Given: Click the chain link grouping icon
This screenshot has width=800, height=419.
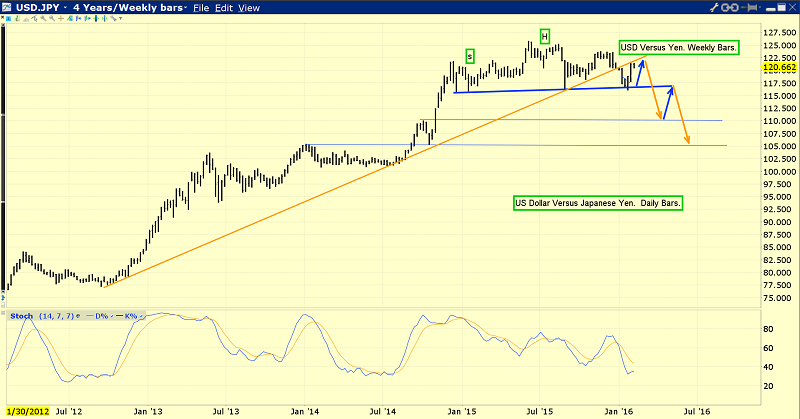Looking at the screenshot, I should pyautogui.click(x=730, y=7).
